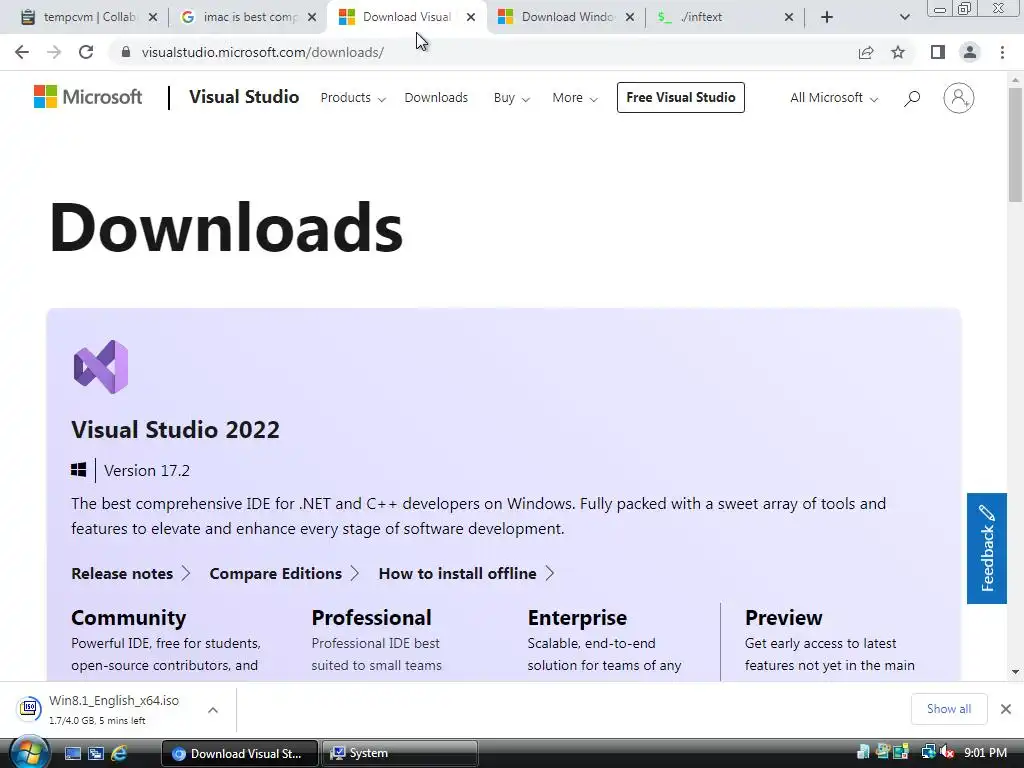
Task: Close the downloads shelf
Action: coord(1006,709)
